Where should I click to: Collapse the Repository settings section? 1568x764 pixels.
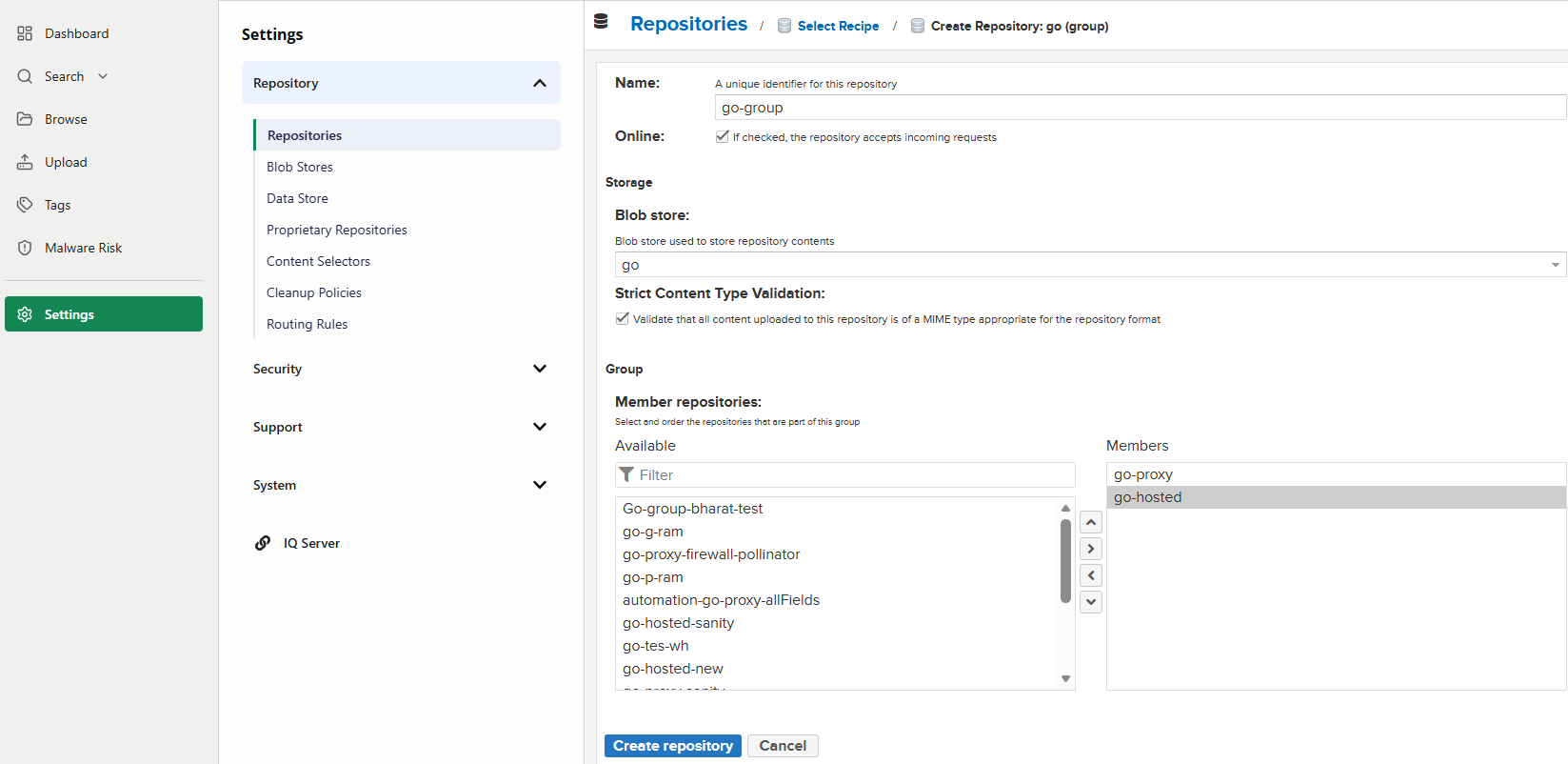540,83
